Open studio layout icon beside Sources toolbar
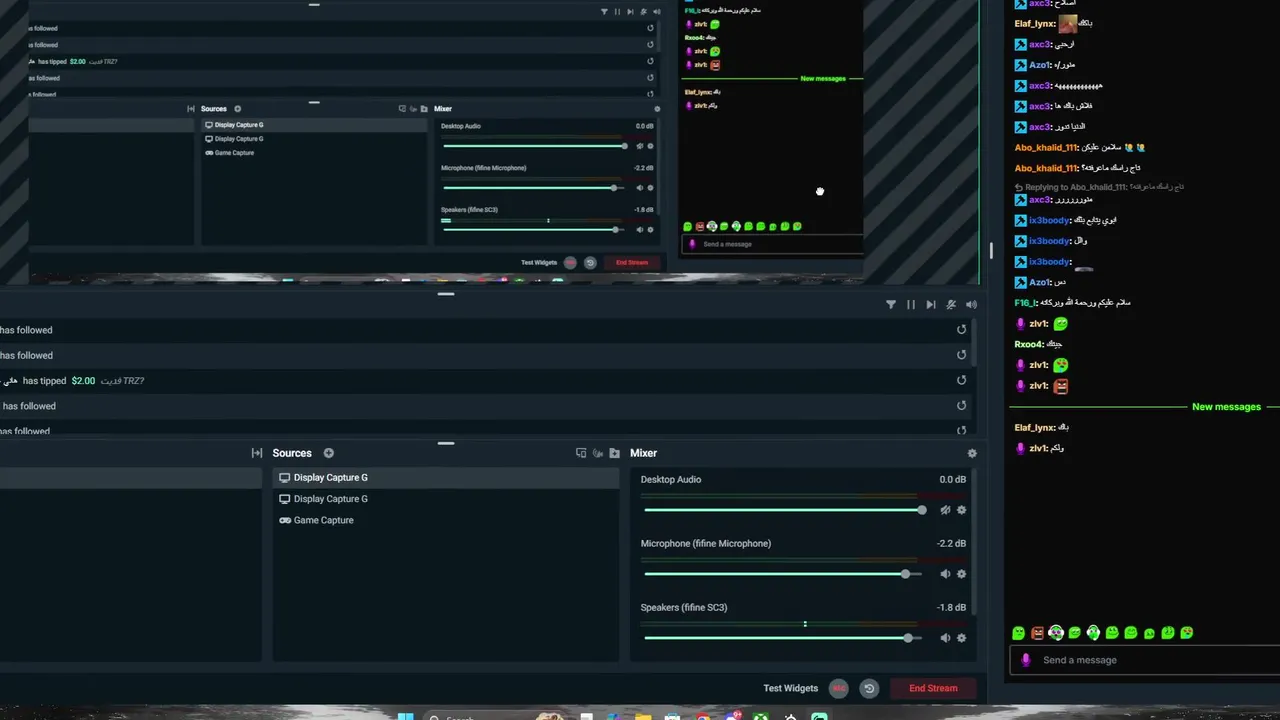 (x=581, y=453)
